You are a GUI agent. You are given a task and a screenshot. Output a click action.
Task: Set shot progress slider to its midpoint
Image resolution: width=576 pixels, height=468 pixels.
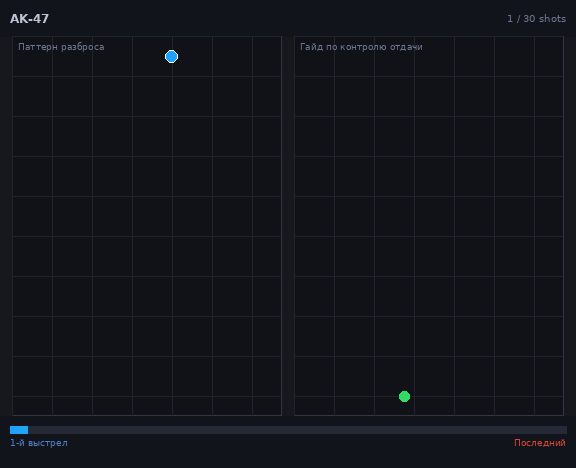[x=288, y=430]
